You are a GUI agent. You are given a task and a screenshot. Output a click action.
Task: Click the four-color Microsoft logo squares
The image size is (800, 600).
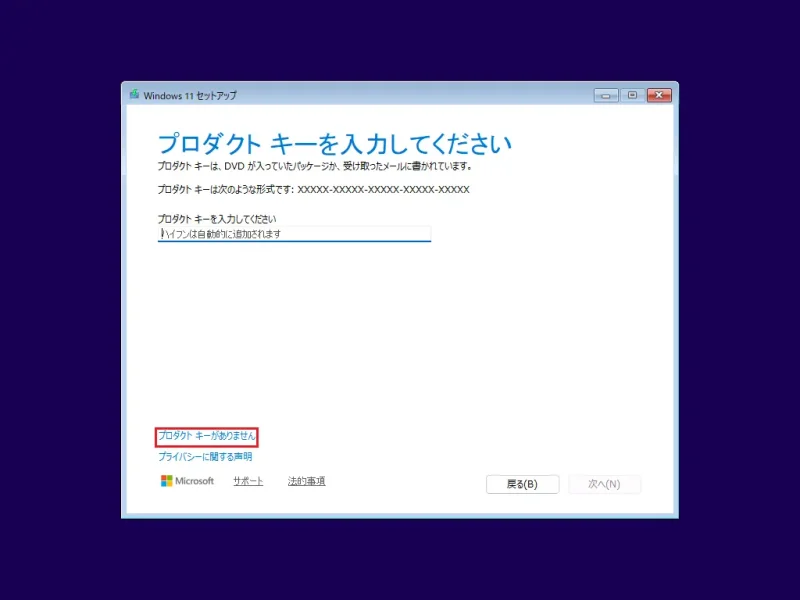pos(167,481)
